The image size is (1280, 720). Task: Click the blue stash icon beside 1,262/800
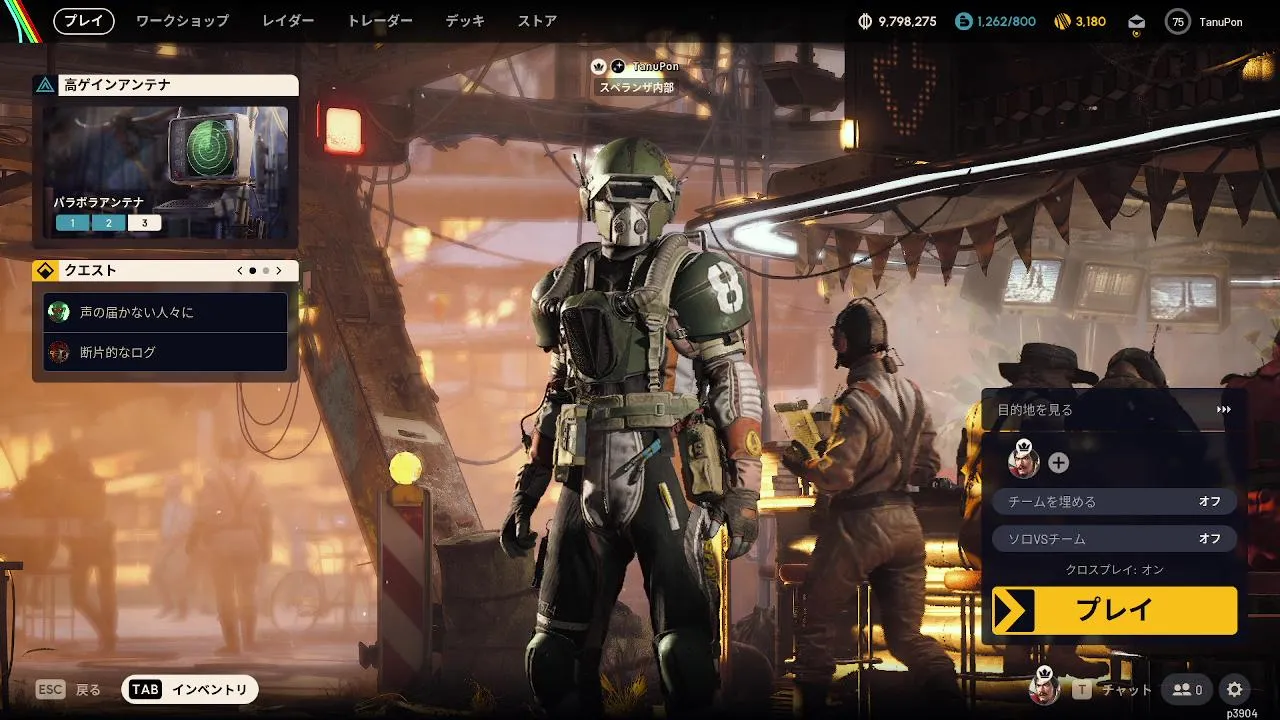point(963,21)
